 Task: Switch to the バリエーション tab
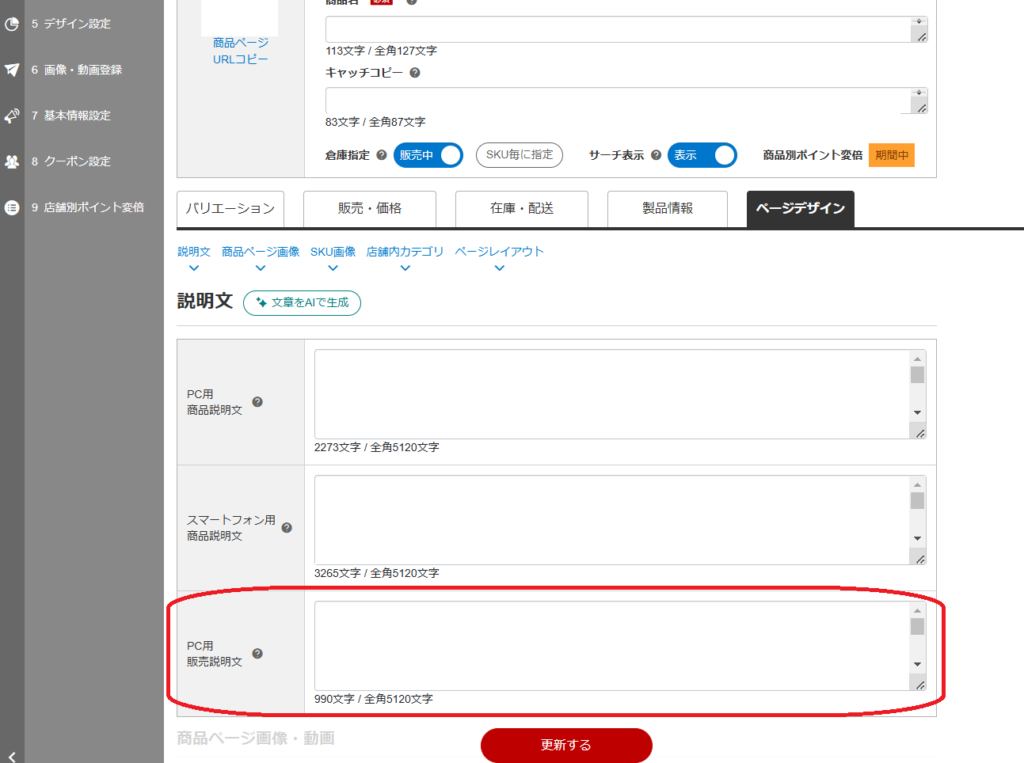coord(230,209)
